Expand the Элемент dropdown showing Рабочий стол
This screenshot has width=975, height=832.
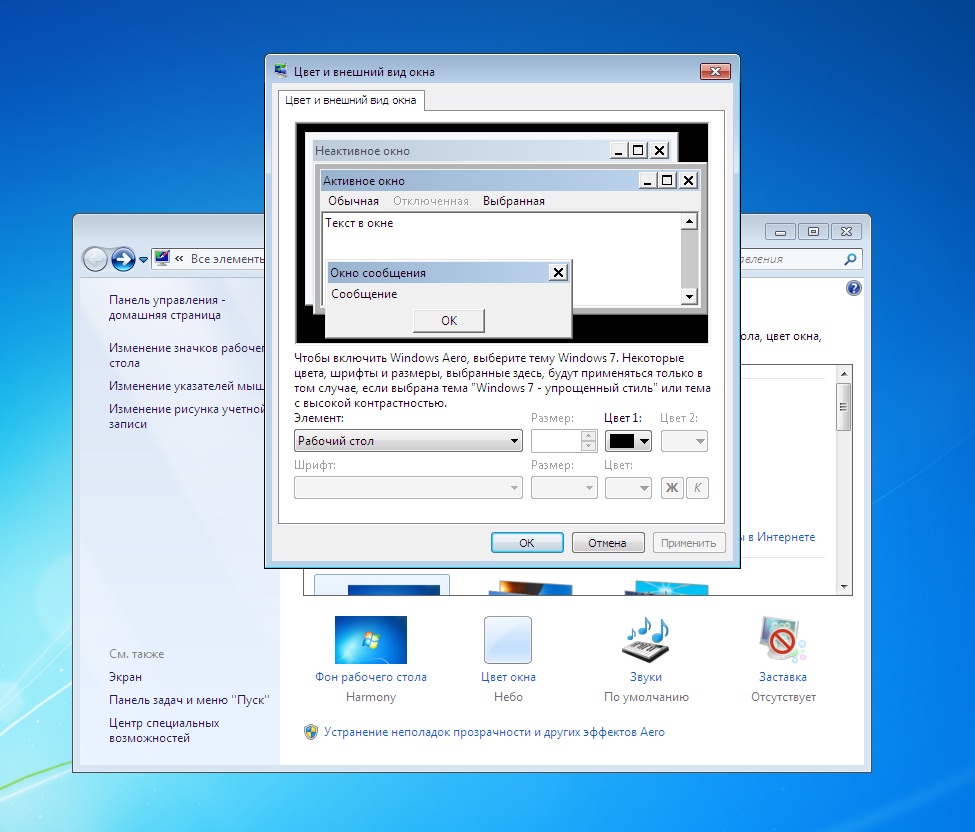click(x=408, y=441)
